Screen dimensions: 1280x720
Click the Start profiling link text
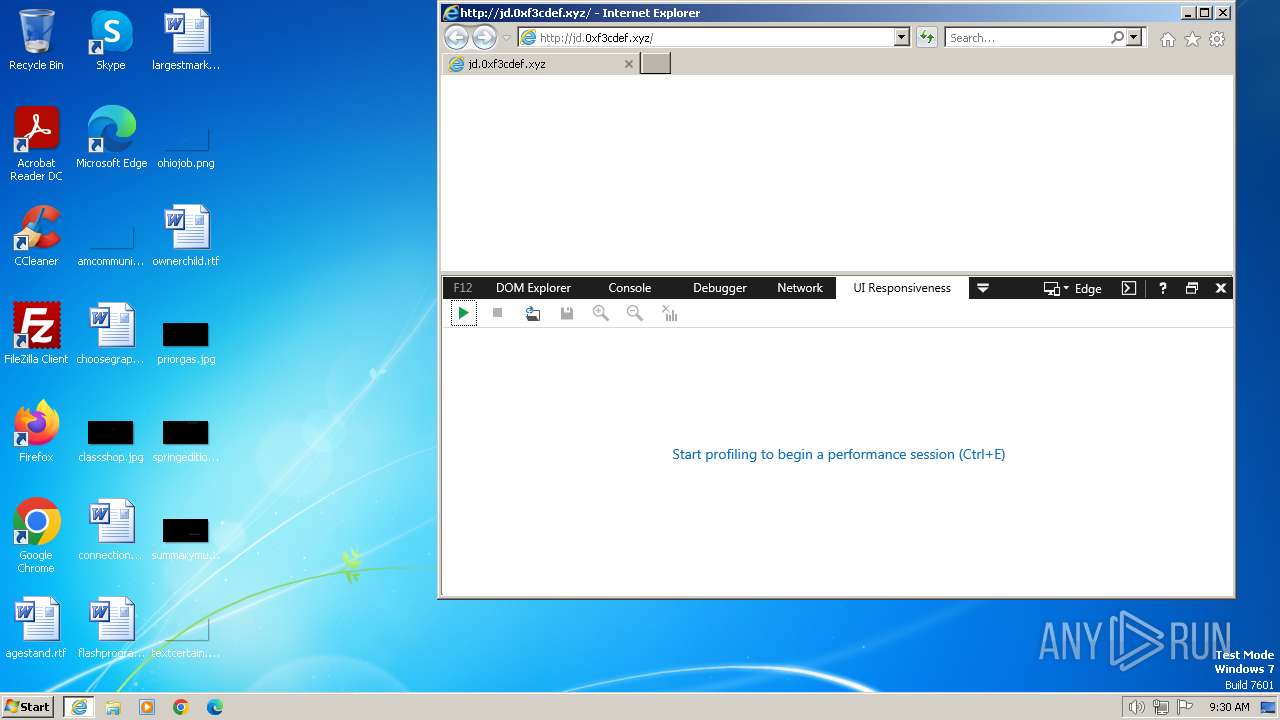coord(838,454)
